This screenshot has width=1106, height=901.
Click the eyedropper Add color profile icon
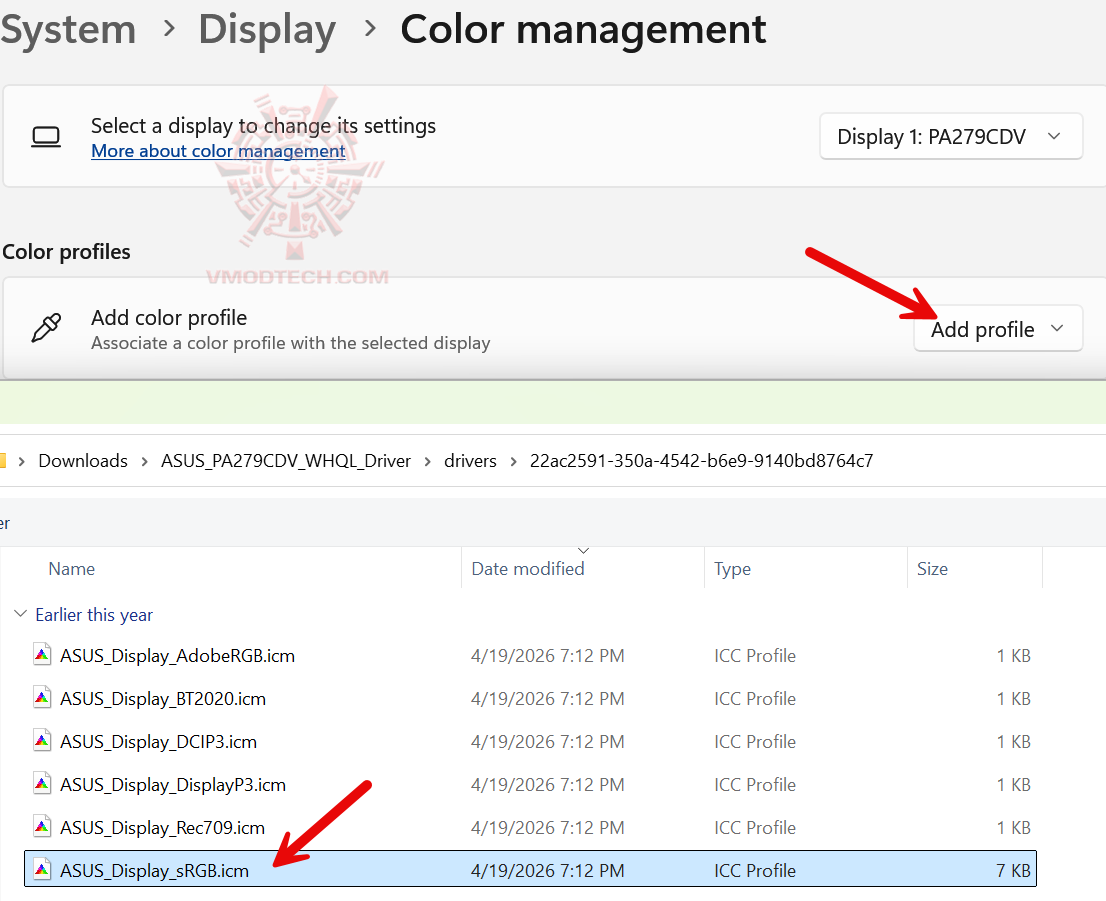coord(47,328)
